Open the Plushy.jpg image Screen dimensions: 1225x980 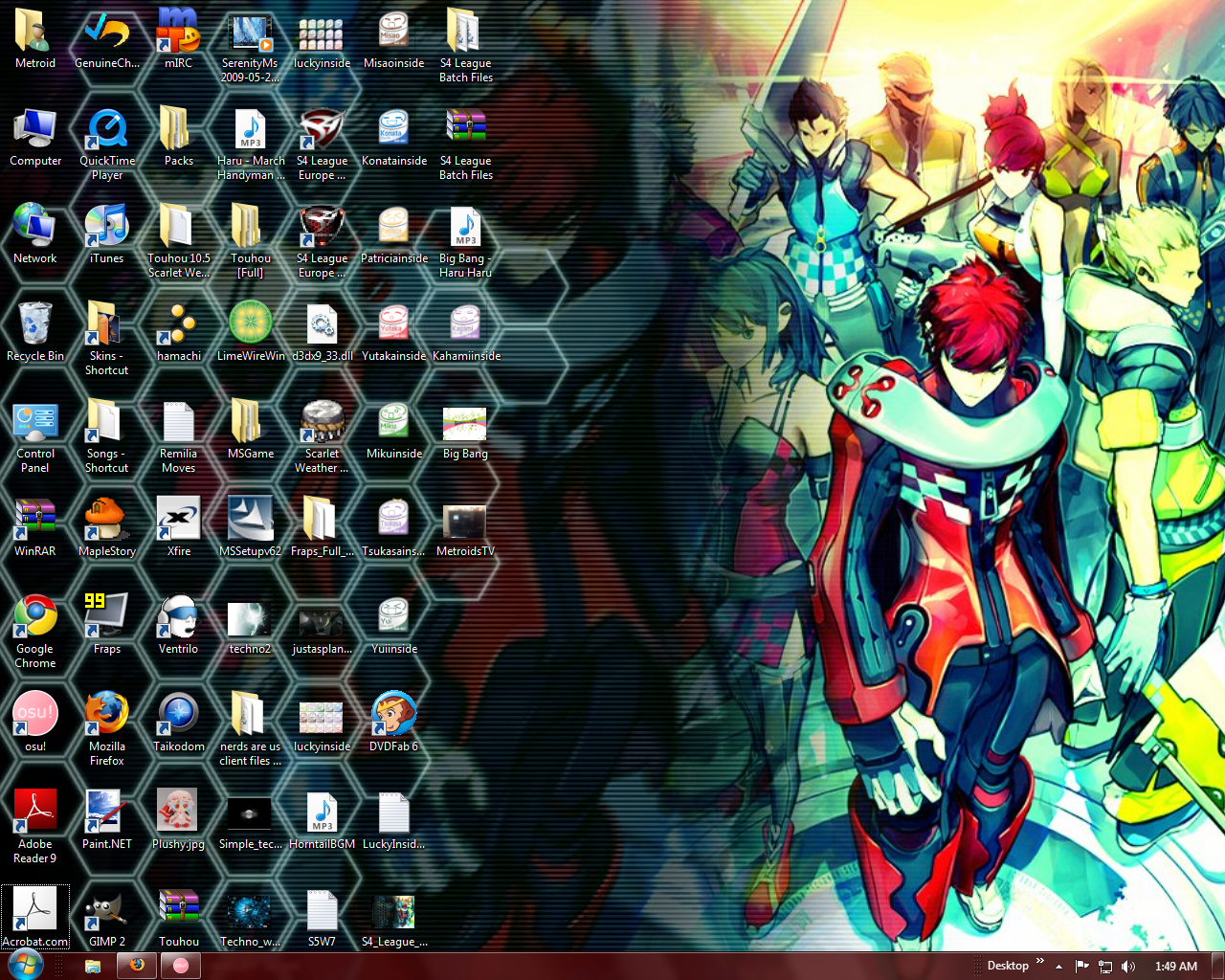click(x=179, y=820)
